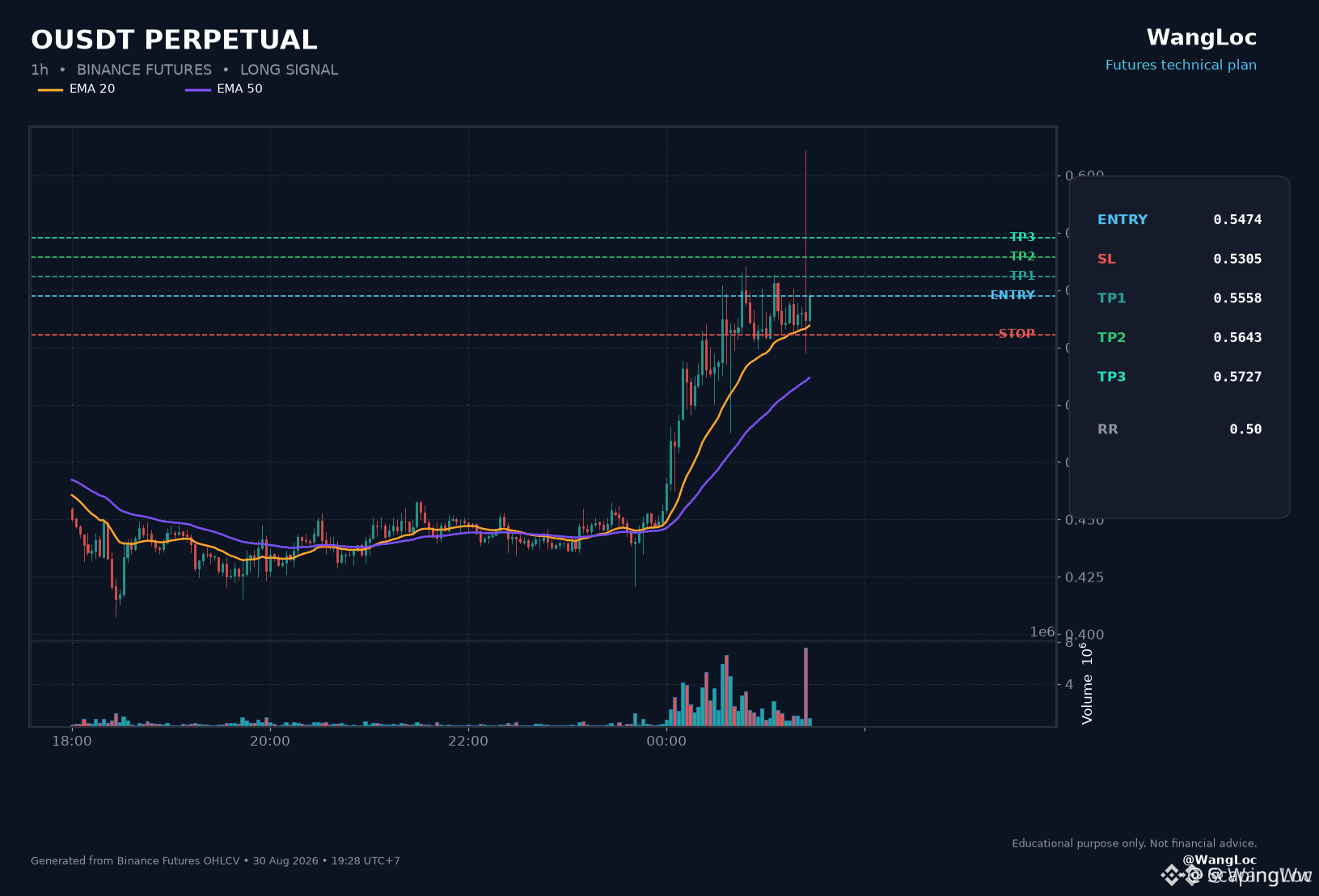The width and height of the screenshot is (1319, 896).
Task: Click the TP1 value 0.5558
Action: pyautogui.click(x=1237, y=298)
